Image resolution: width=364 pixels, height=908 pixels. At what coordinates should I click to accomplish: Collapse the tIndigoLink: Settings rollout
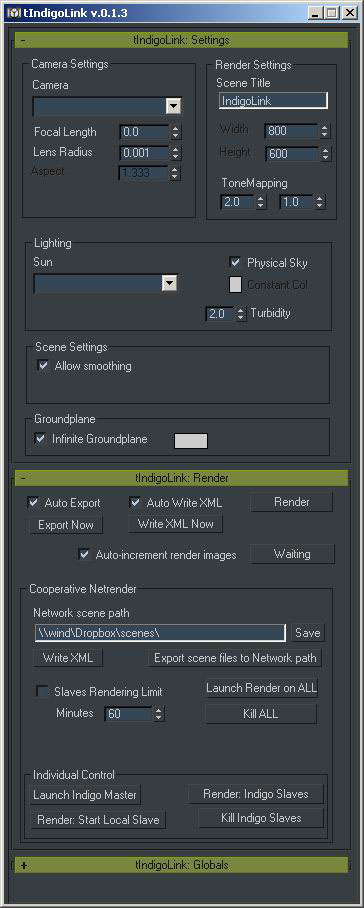182,41
